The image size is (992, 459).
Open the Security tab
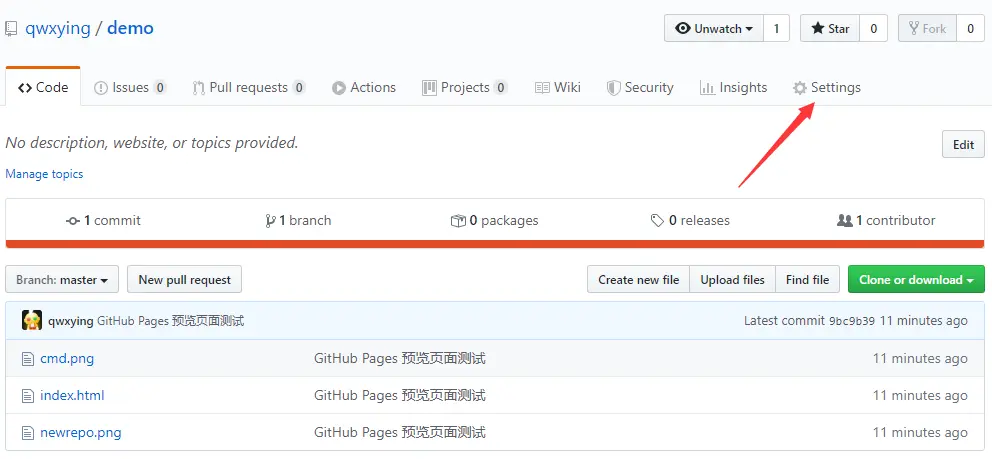click(x=640, y=87)
